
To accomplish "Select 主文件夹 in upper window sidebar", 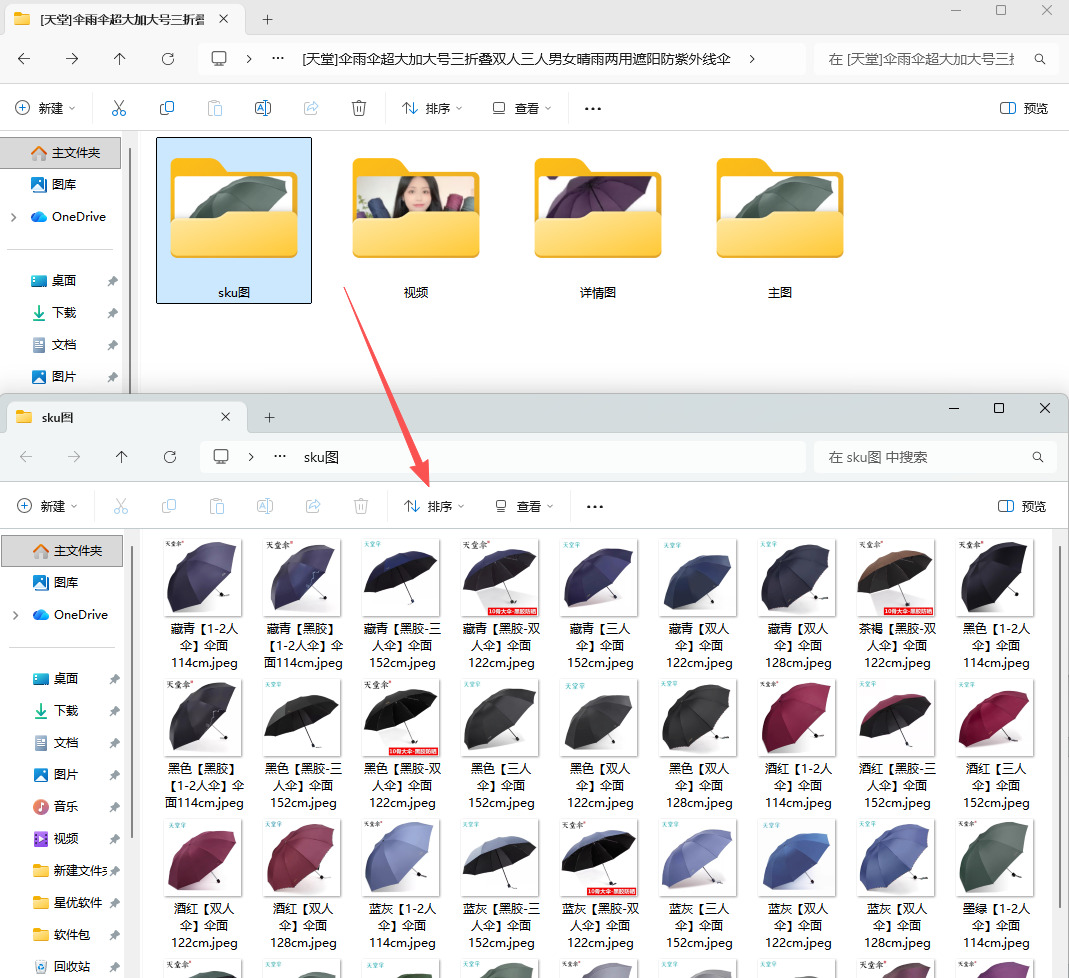I will pos(61,153).
